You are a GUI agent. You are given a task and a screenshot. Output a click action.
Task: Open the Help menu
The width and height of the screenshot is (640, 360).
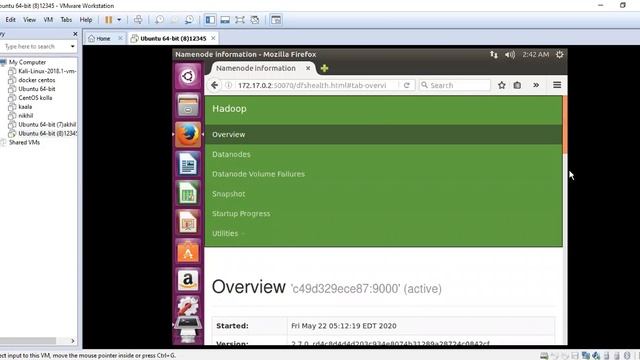tap(86, 20)
